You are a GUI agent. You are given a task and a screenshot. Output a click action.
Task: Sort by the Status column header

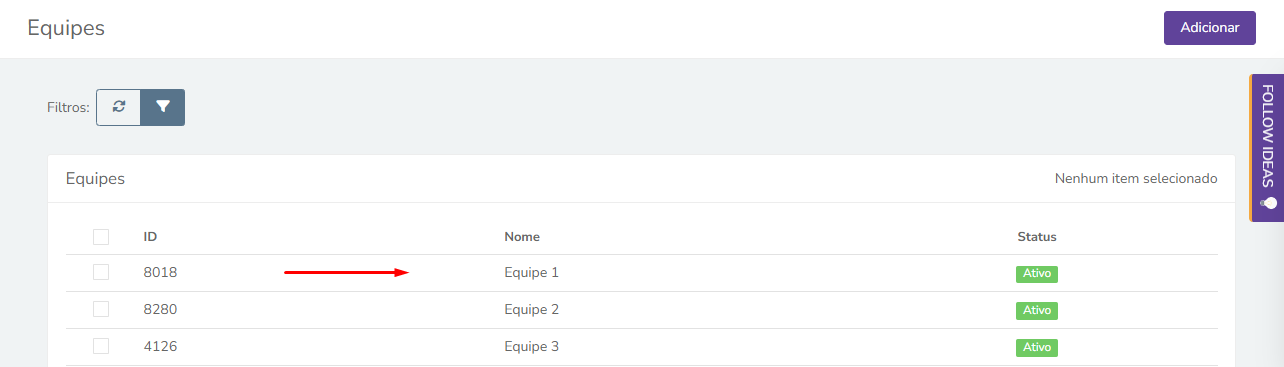point(1037,237)
